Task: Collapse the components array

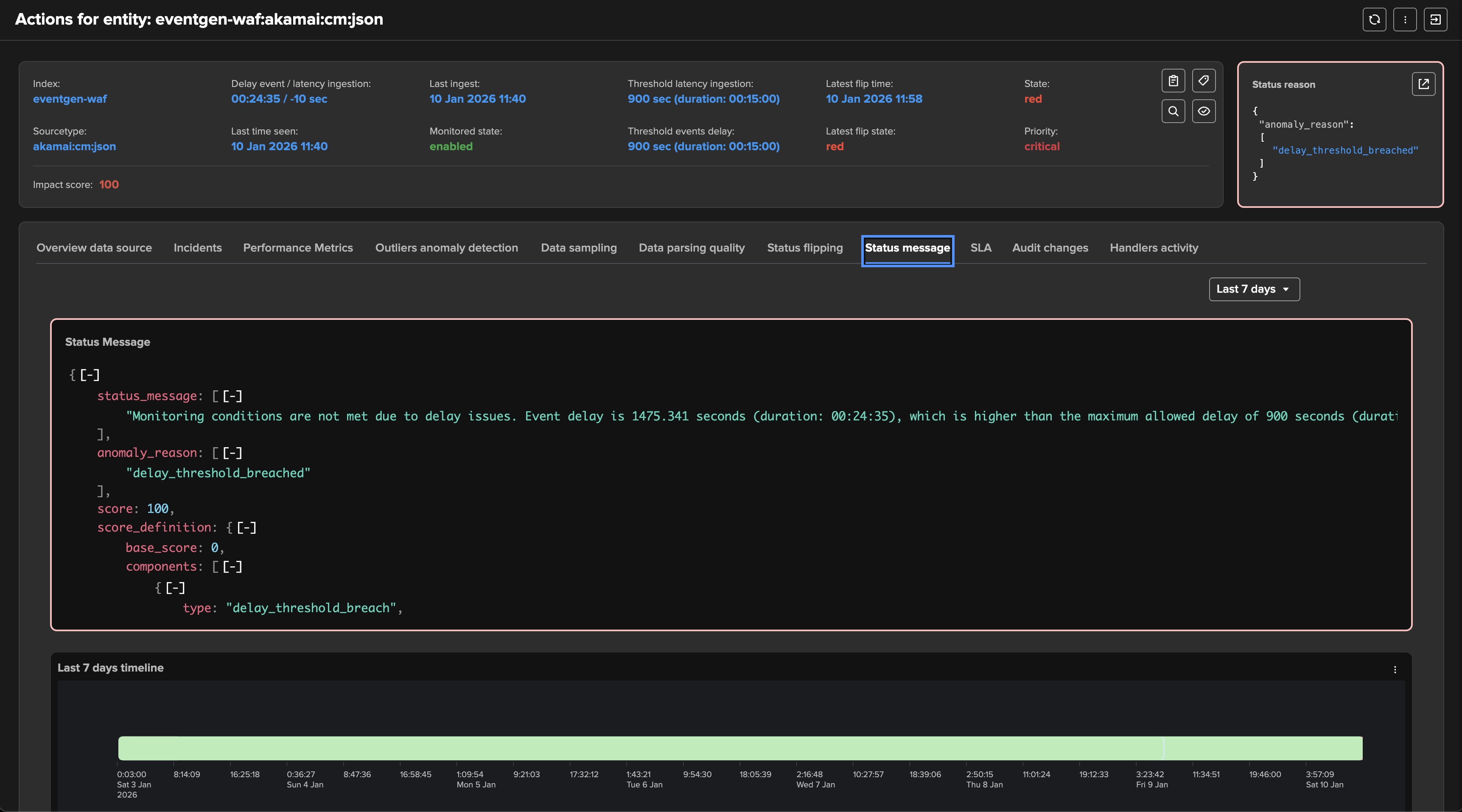Action: [232, 567]
